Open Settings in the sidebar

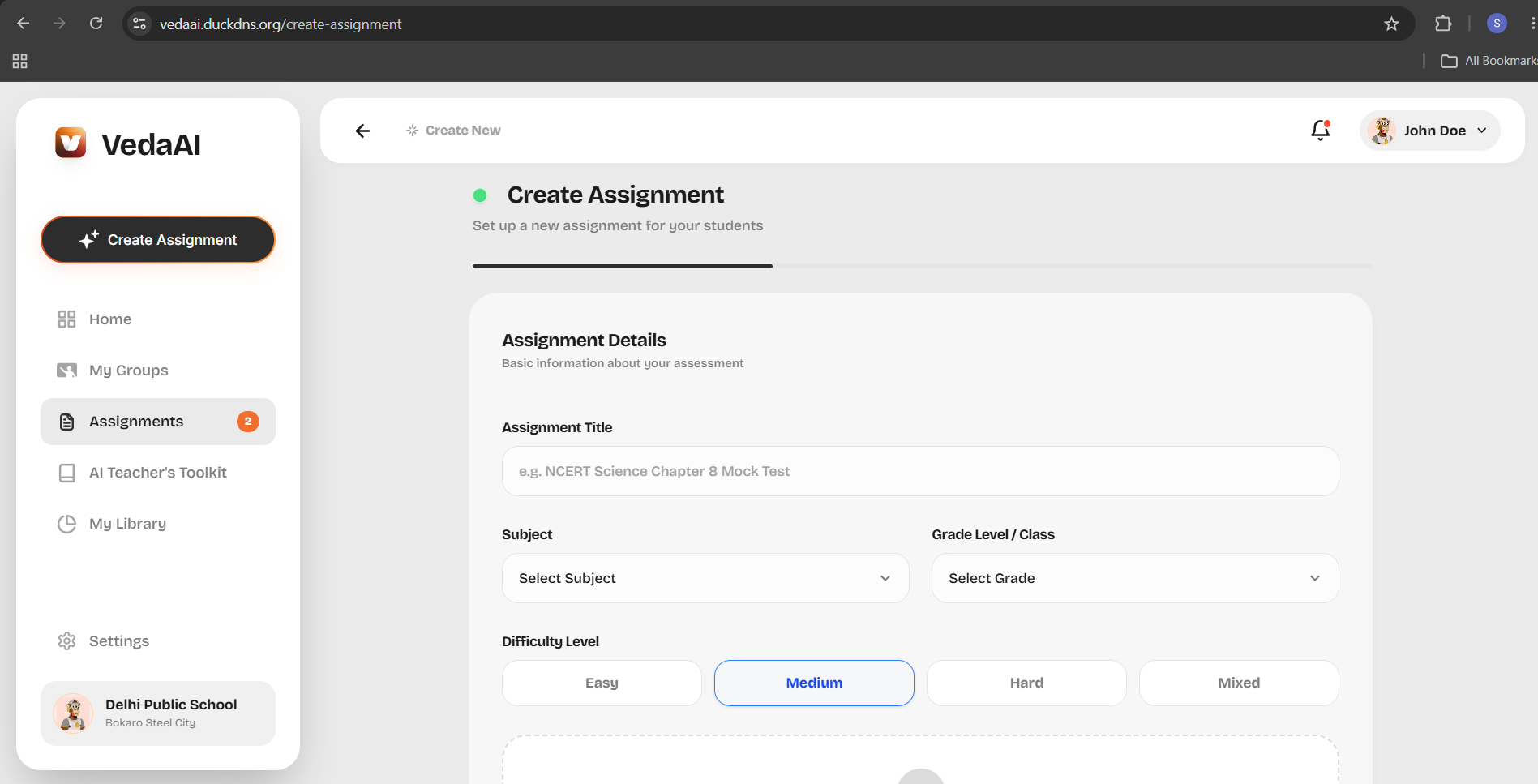point(158,641)
